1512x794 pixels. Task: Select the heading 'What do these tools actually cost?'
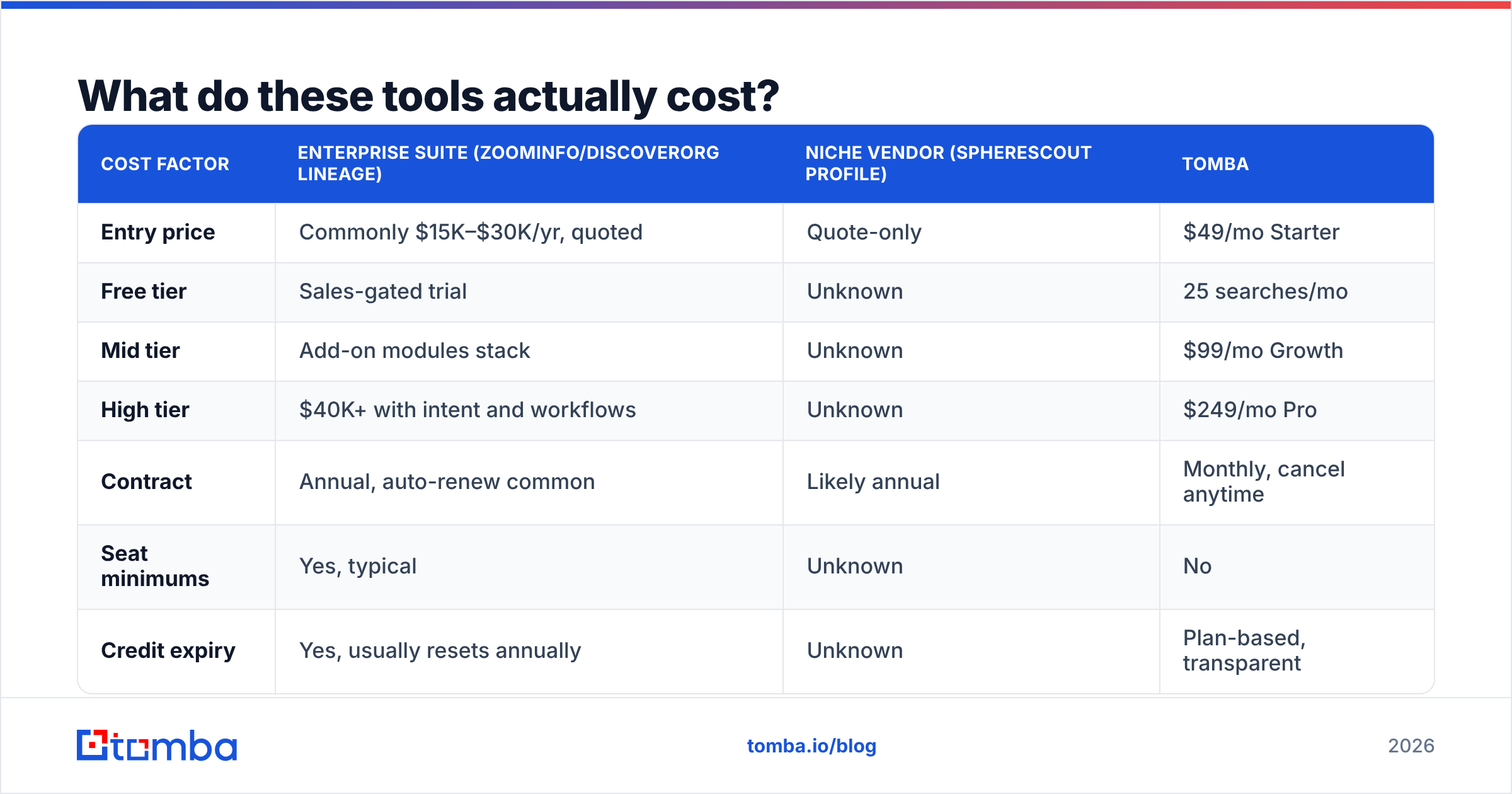pos(428,96)
